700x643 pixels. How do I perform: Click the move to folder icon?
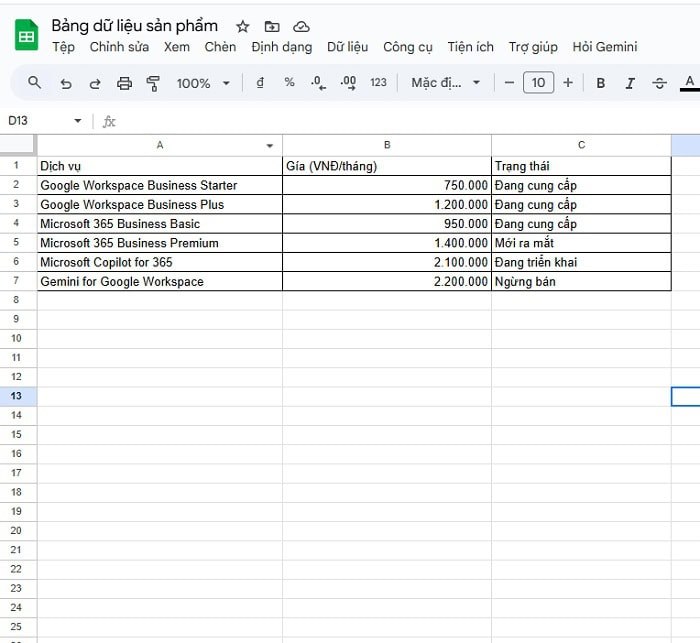tap(272, 27)
